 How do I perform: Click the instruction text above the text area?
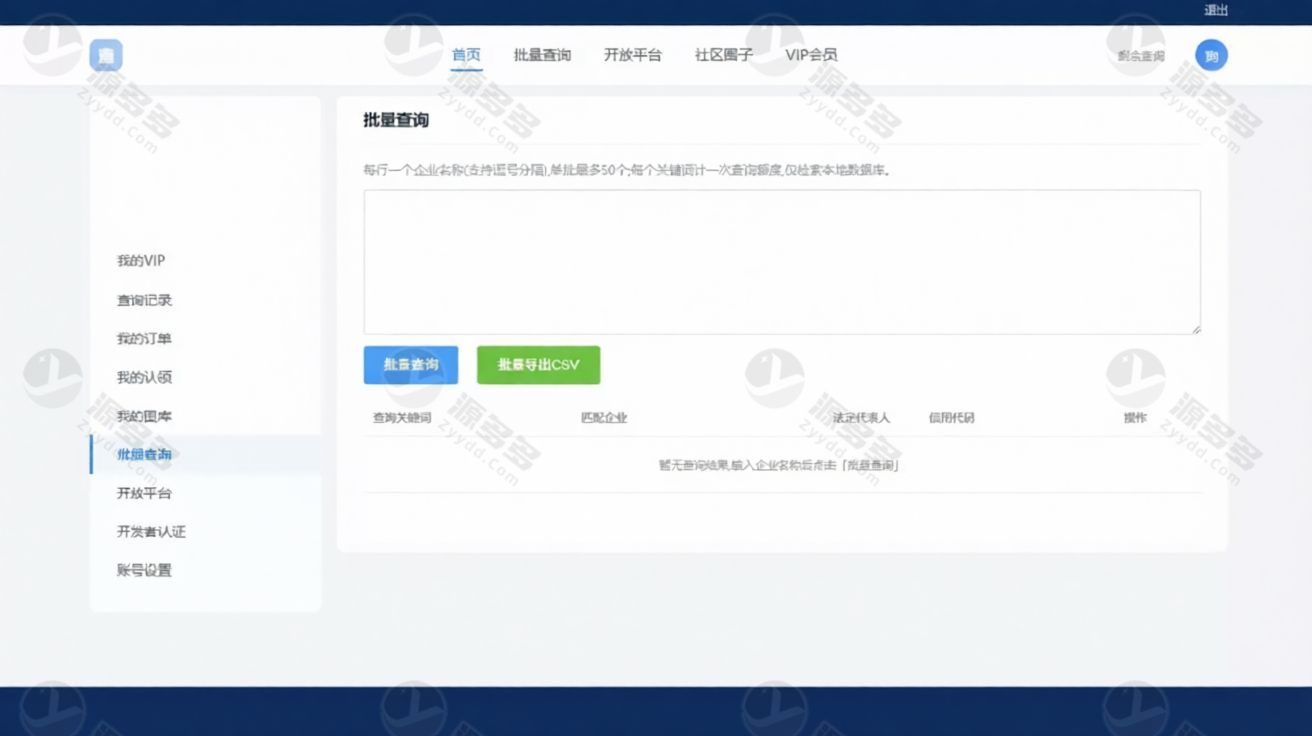[x=627, y=170]
